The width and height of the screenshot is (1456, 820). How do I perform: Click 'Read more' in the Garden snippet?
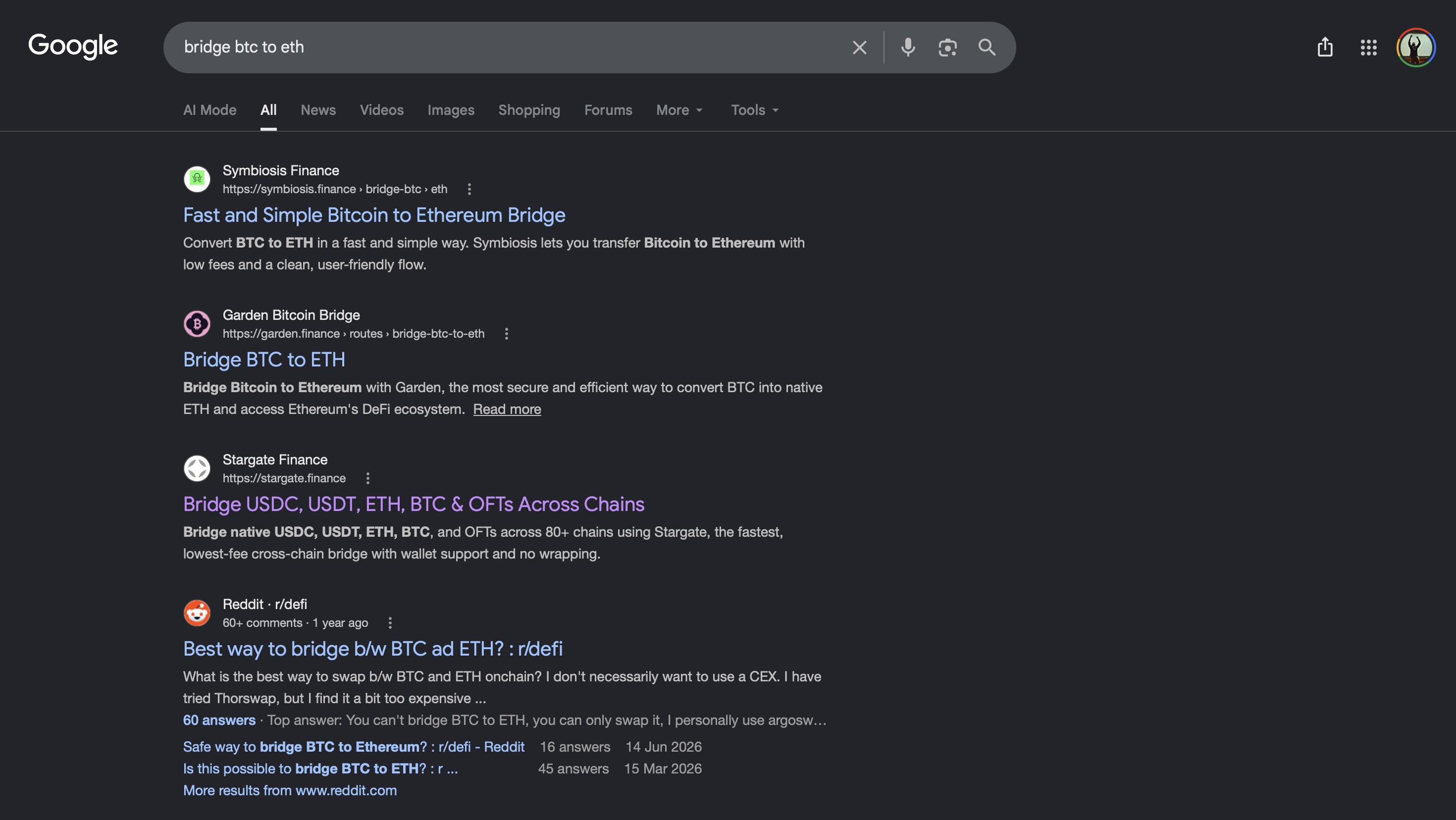[x=507, y=409]
